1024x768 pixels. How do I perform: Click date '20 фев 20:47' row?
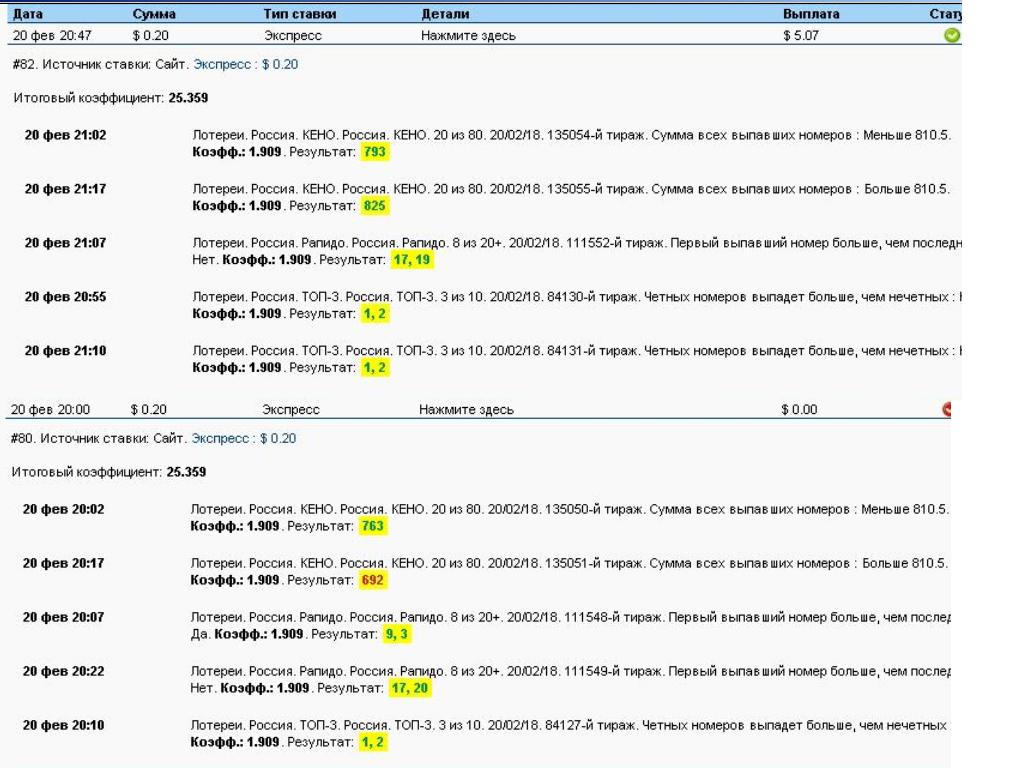pos(52,36)
